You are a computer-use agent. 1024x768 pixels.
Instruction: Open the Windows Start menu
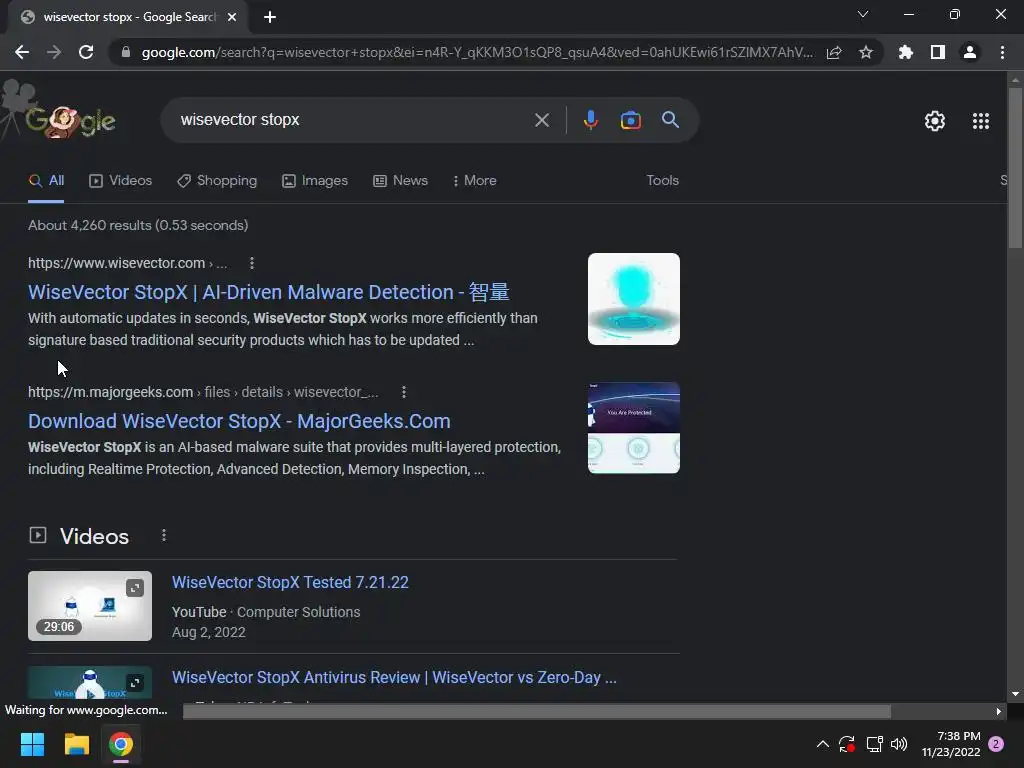click(x=32, y=744)
